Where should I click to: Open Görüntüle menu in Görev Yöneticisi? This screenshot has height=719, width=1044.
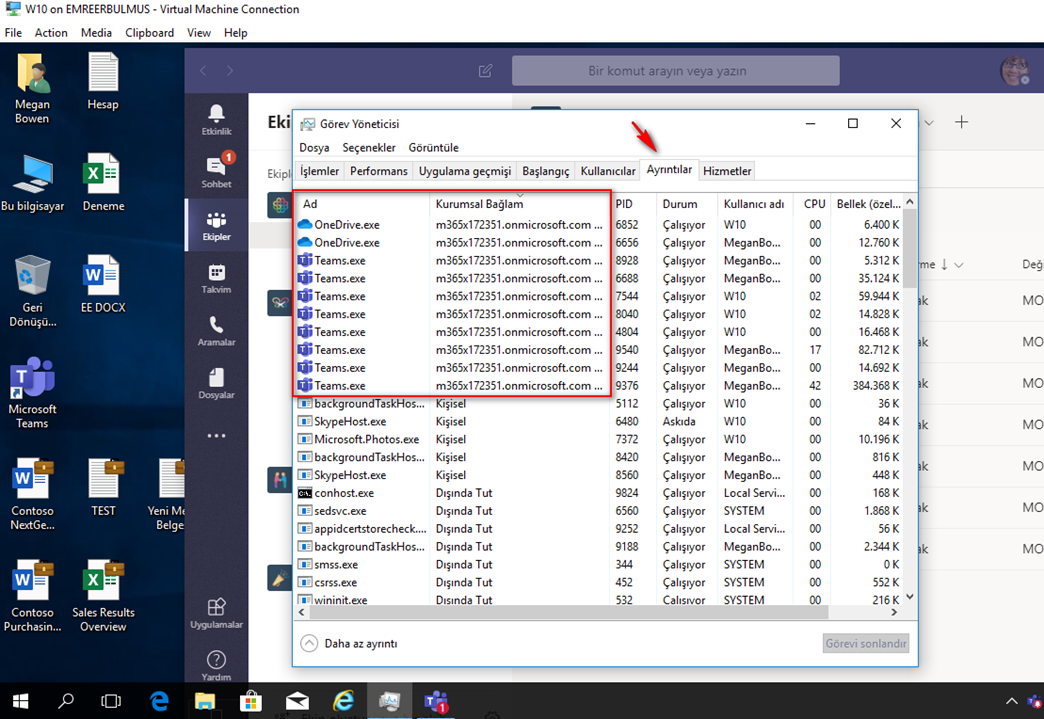coord(433,148)
